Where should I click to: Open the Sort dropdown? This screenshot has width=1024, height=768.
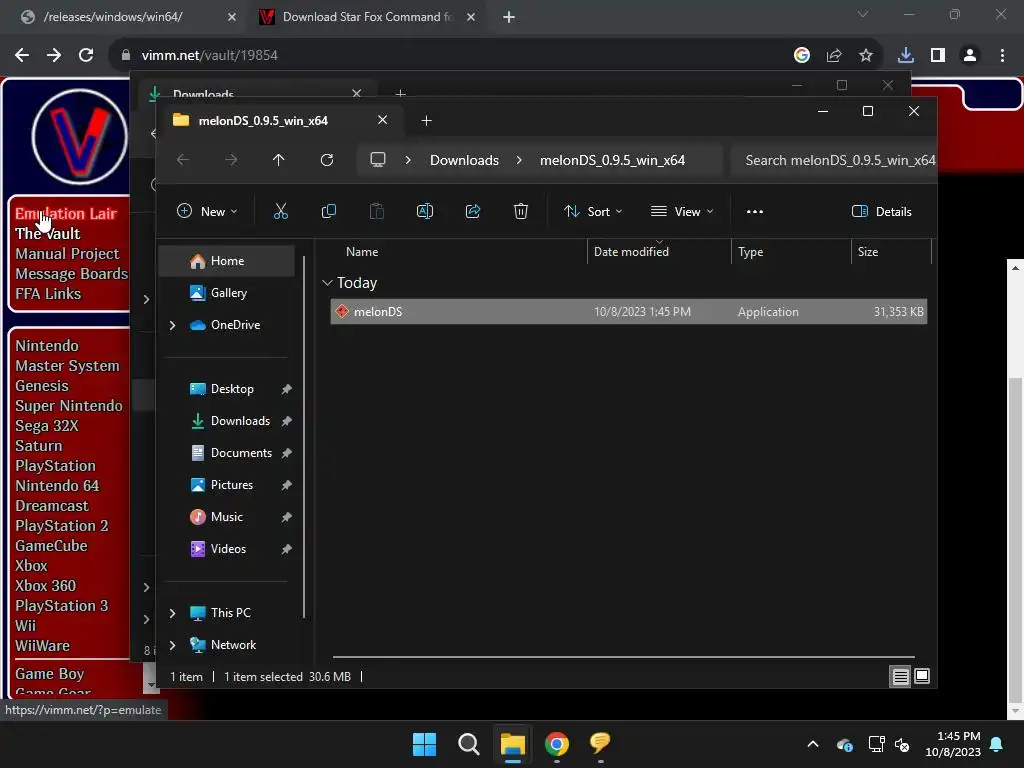tap(594, 212)
